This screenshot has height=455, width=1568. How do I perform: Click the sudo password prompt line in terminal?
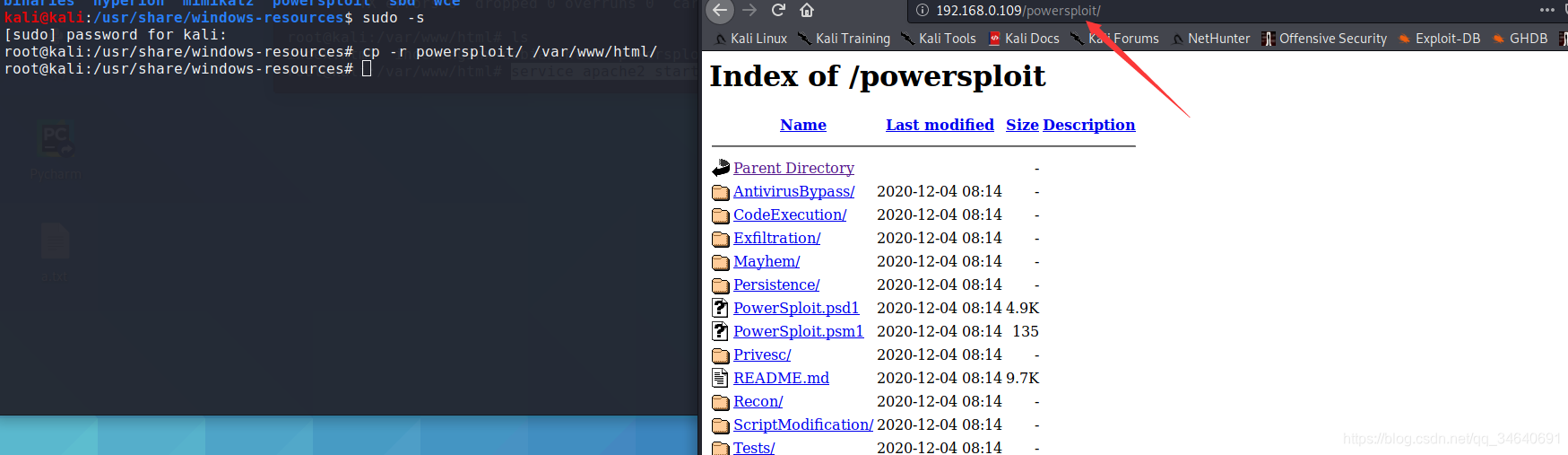(116, 35)
